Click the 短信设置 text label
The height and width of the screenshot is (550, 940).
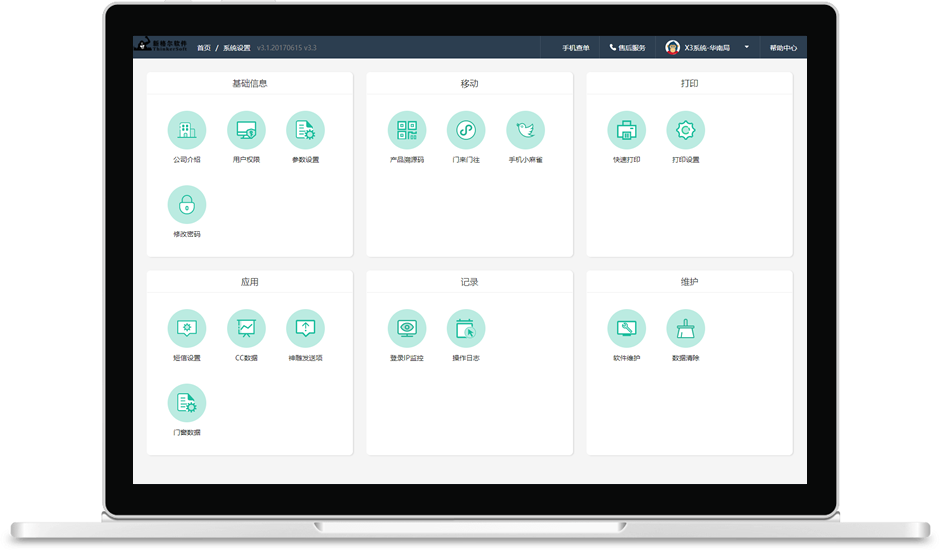186,358
